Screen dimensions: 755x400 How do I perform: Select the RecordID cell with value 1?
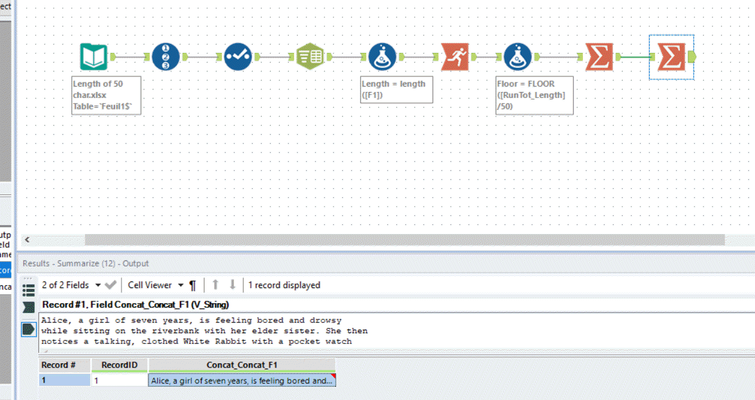(119, 381)
